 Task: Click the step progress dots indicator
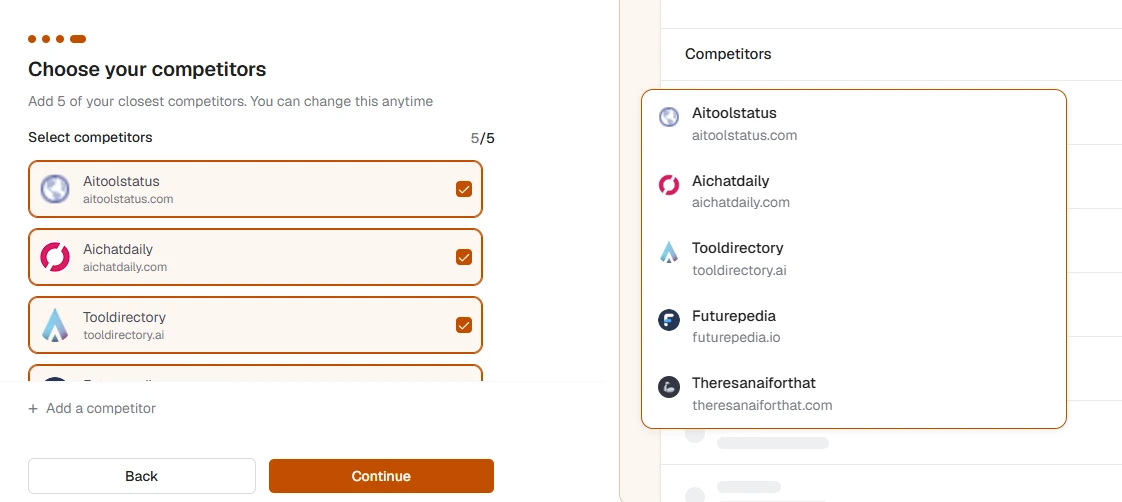pos(57,39)
